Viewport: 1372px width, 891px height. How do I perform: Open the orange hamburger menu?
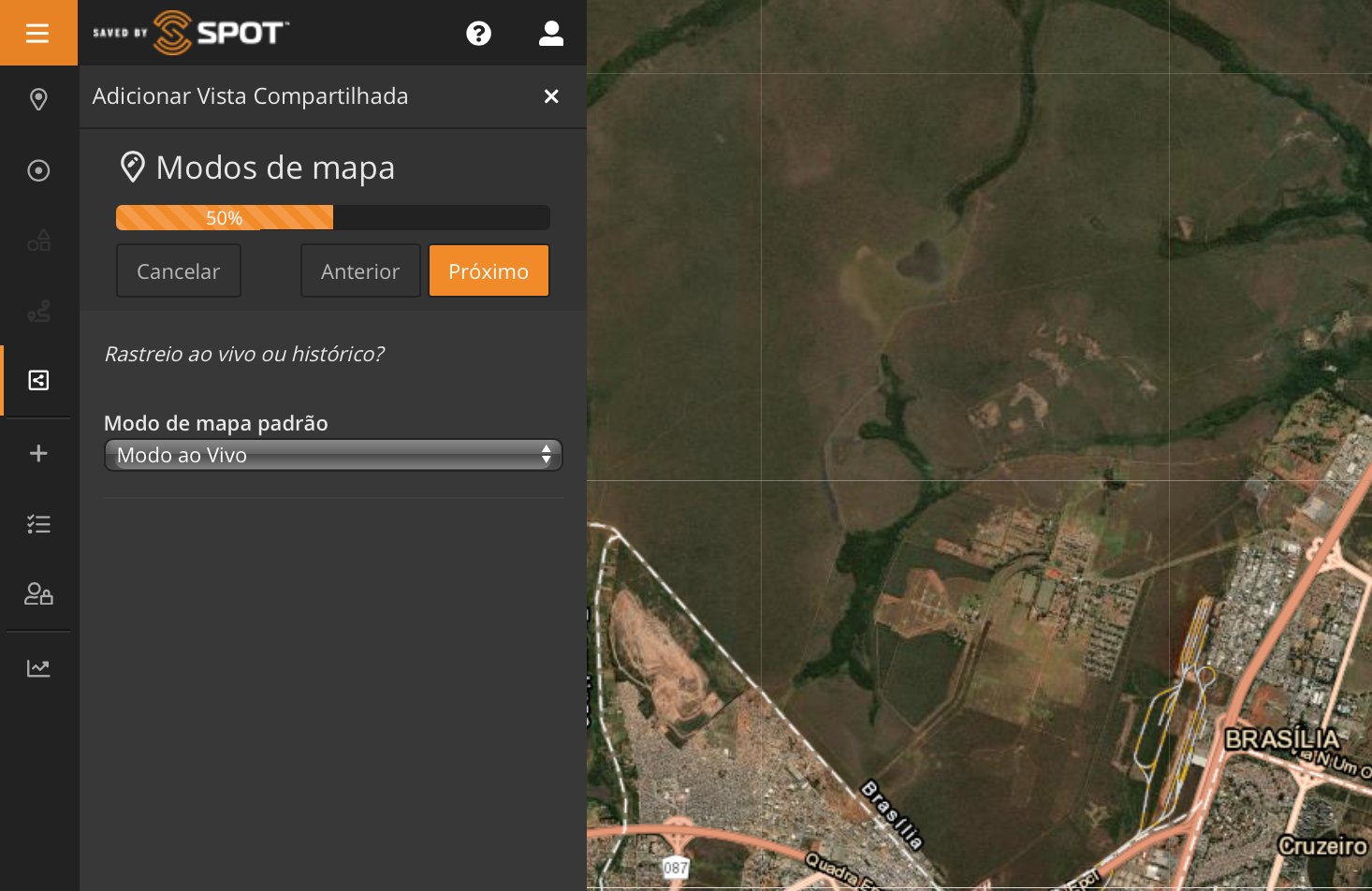(x=37, y=34)
